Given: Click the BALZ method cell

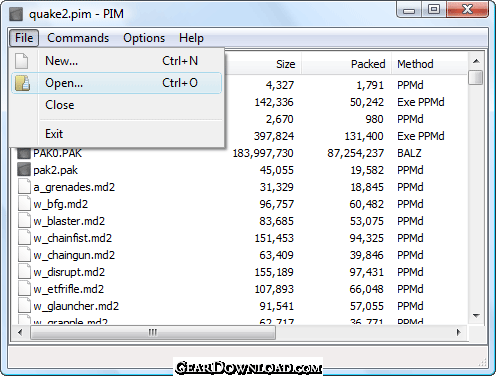Looking at the screenshot, I should (409, 153).
